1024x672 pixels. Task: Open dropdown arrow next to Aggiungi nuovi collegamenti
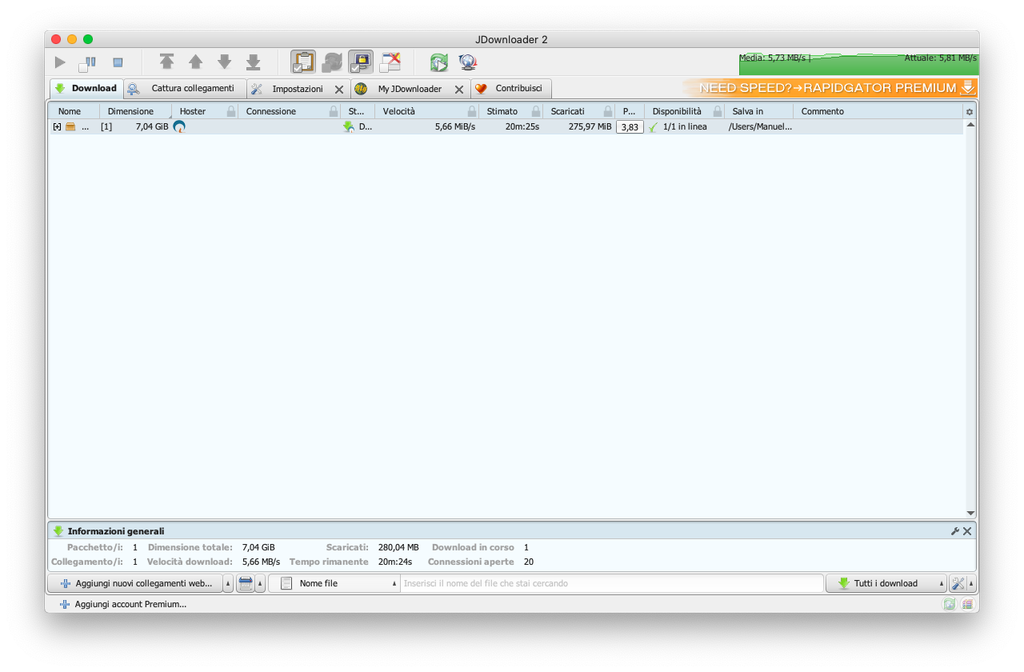228,583
